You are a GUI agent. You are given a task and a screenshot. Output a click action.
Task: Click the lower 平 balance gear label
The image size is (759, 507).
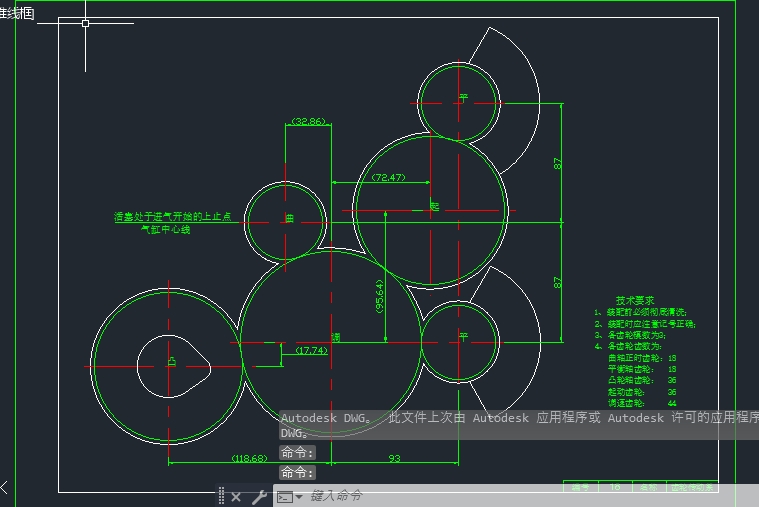tap(463, 337)
